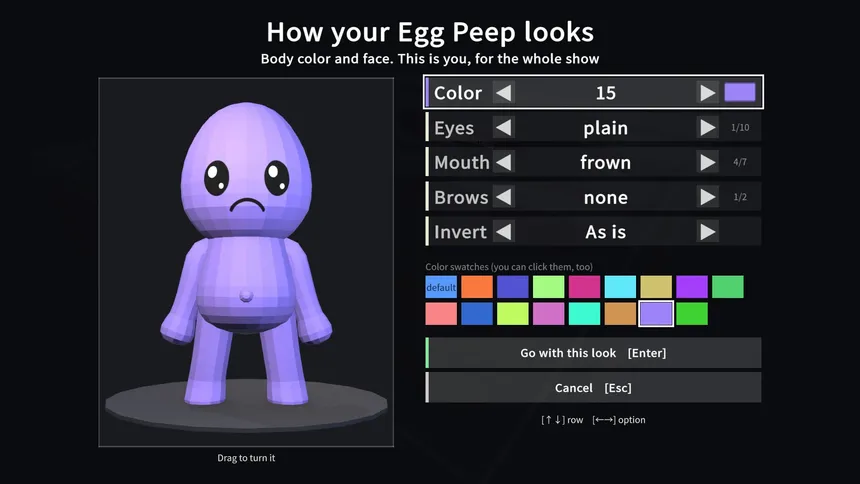This screenshot has height=484, width=860.
Task: Click the 4/7 Mouth counter
Action: click(740, 162)
